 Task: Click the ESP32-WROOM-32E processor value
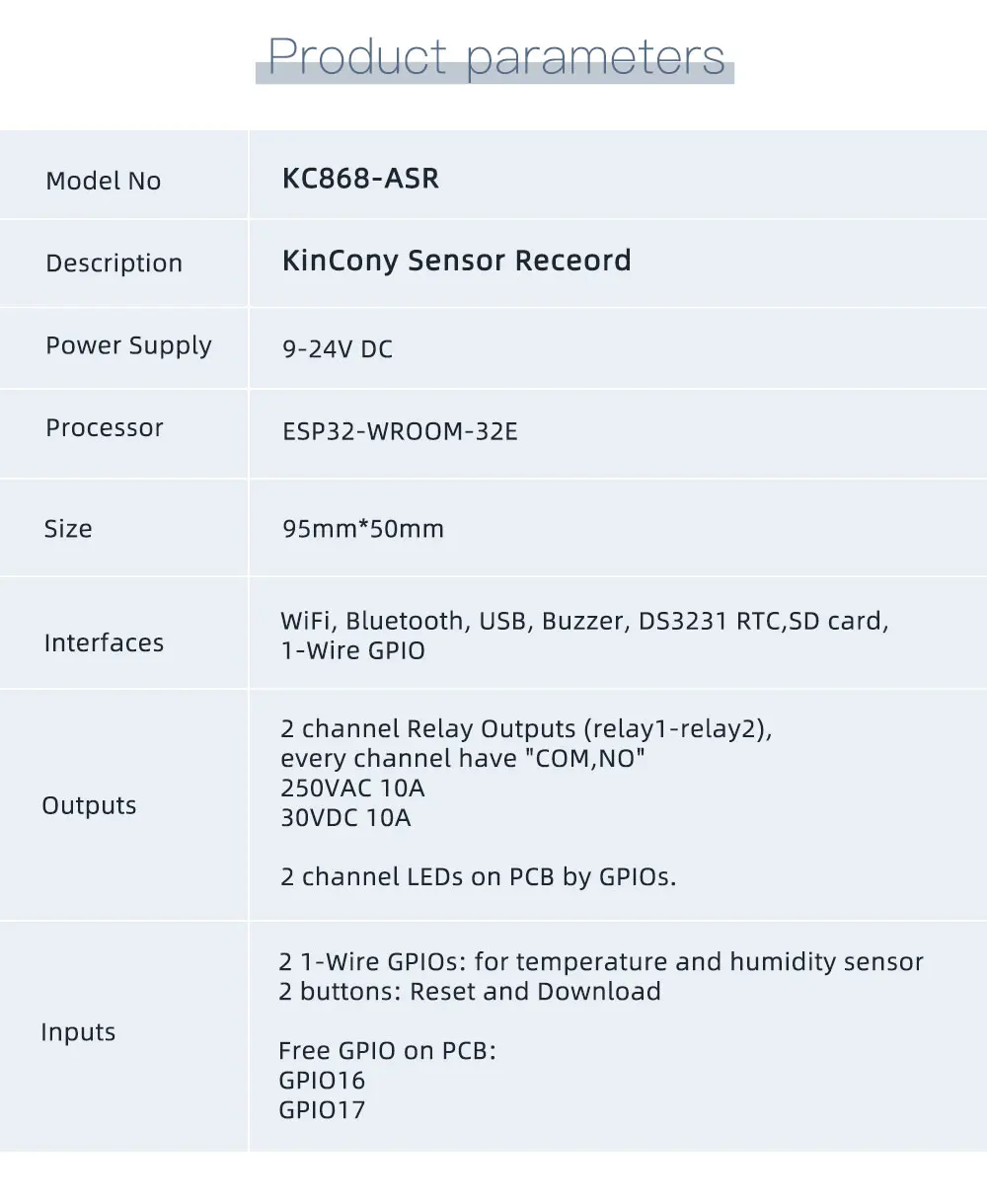click(399, 431)
